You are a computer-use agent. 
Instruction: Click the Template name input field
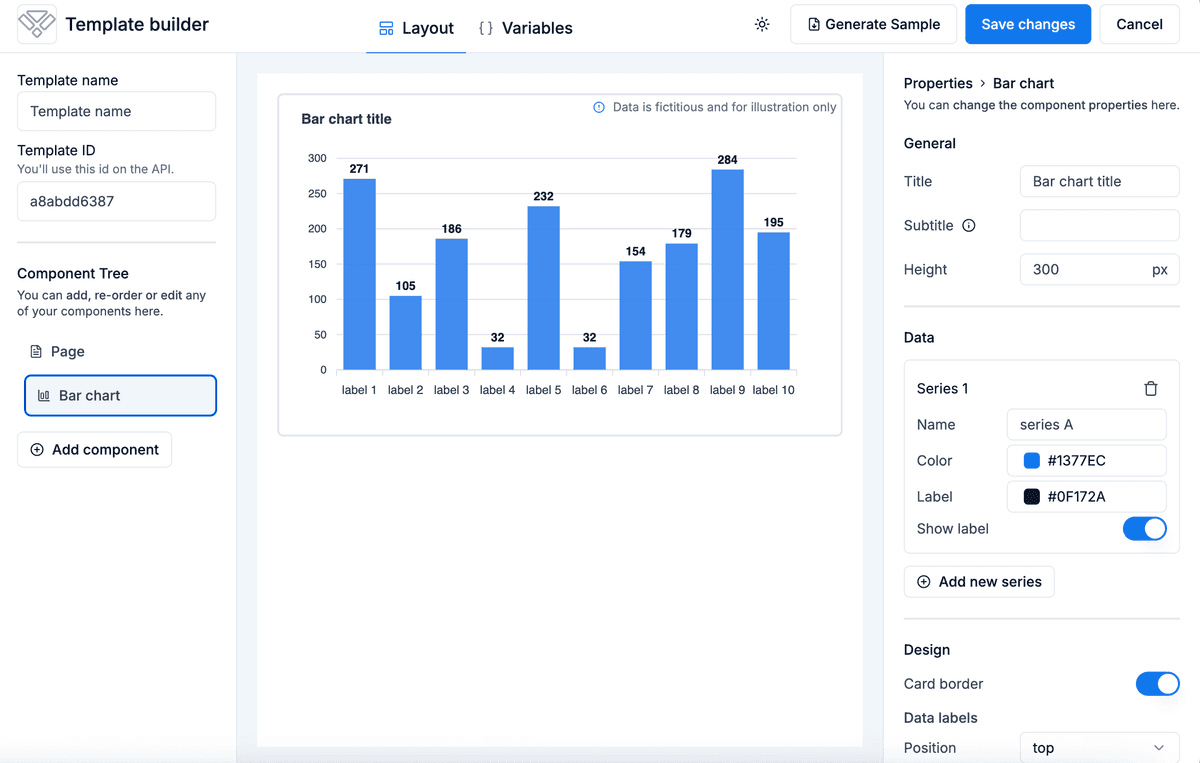click(x=116, y=111)
